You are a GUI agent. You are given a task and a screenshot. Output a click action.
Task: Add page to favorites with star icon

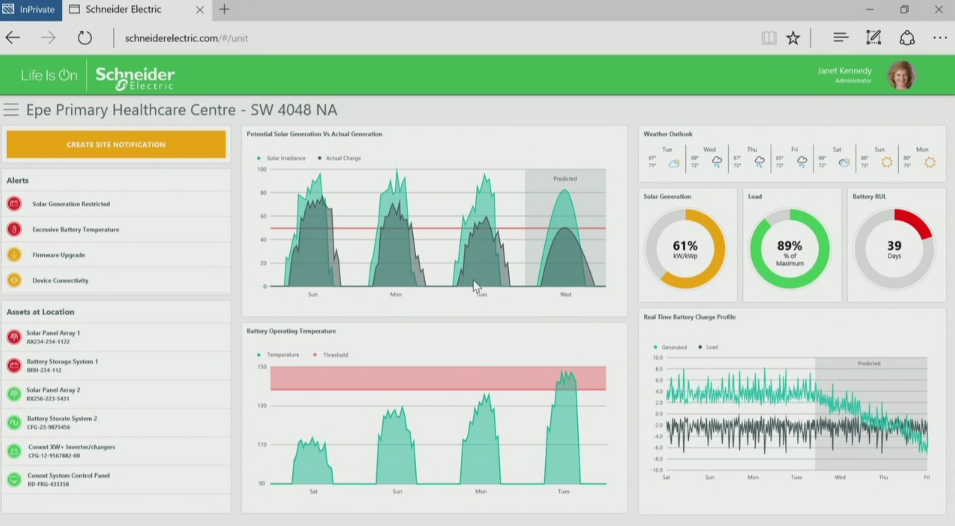tap(793, 38)
